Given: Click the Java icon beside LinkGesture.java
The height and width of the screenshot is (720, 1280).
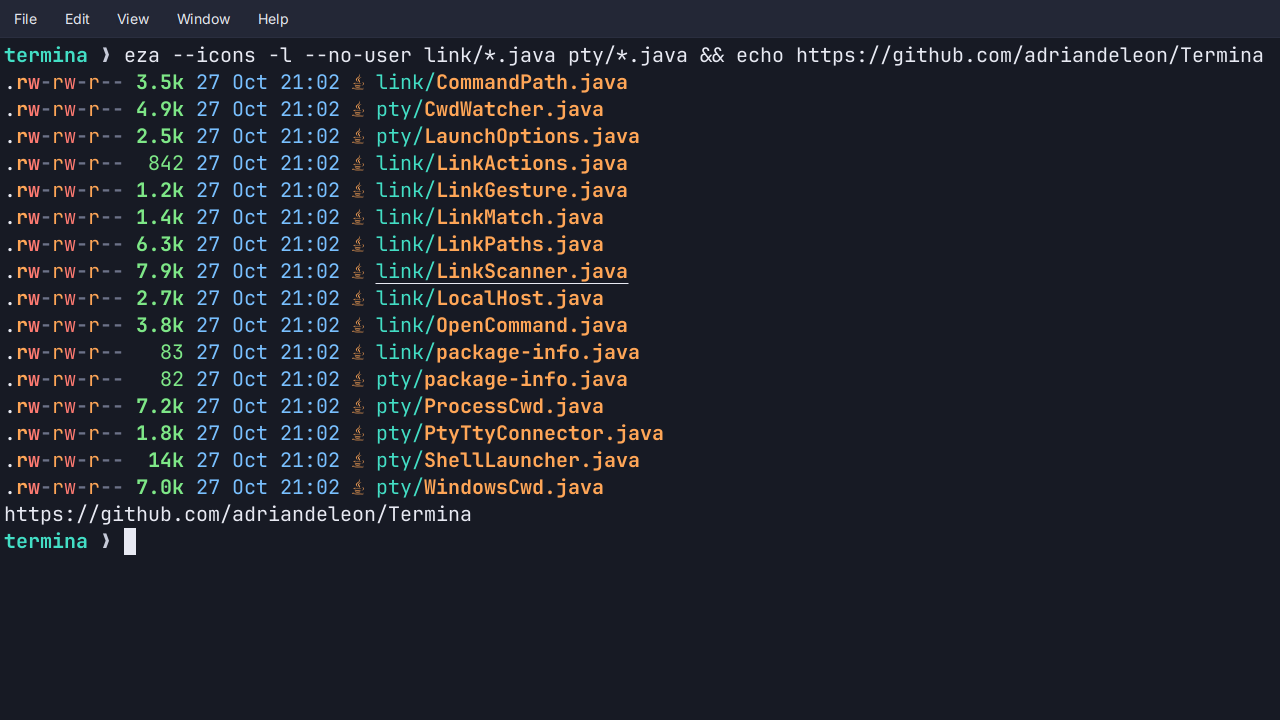Looking at the screenshot, I should coord(358,190).
